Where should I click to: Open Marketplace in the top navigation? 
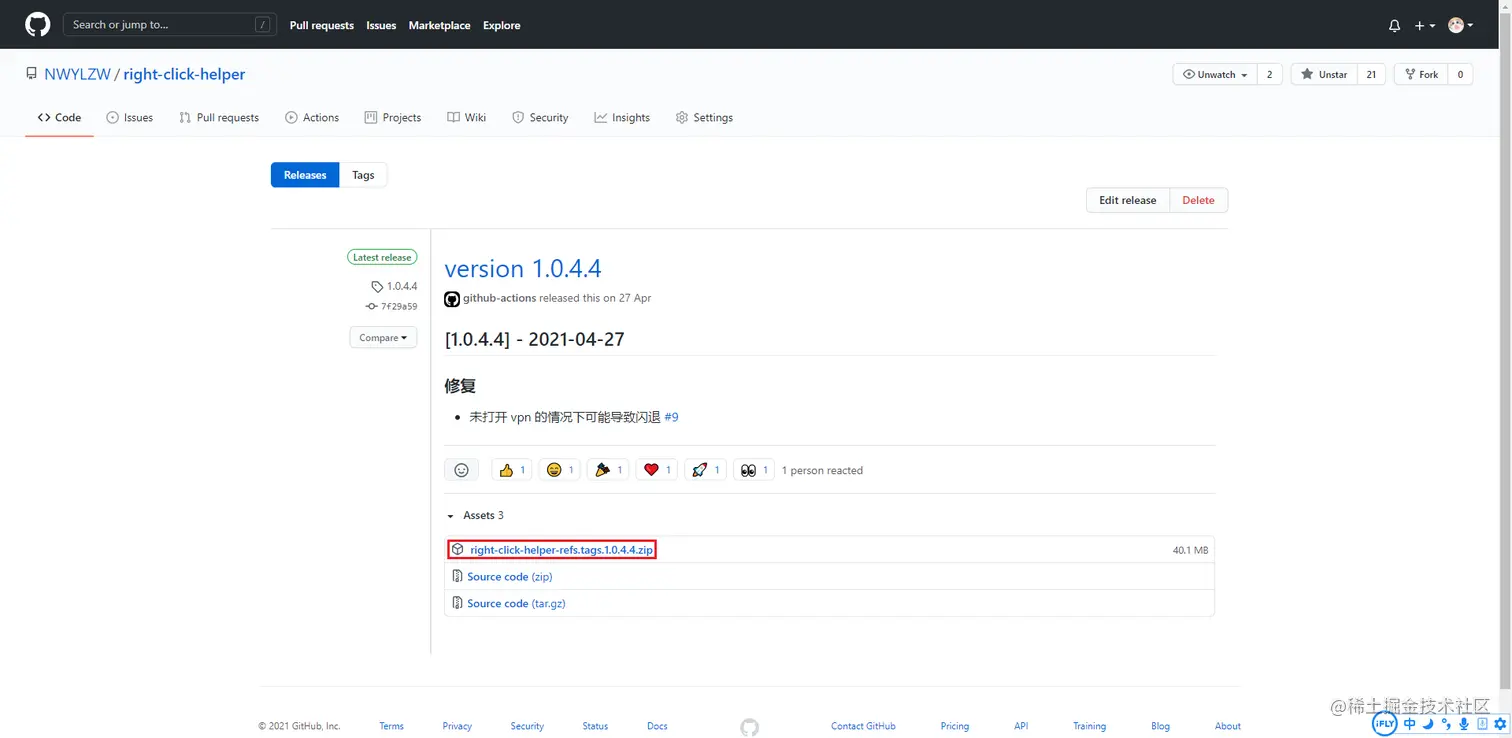pyautogui.click(x=439, y=26)
